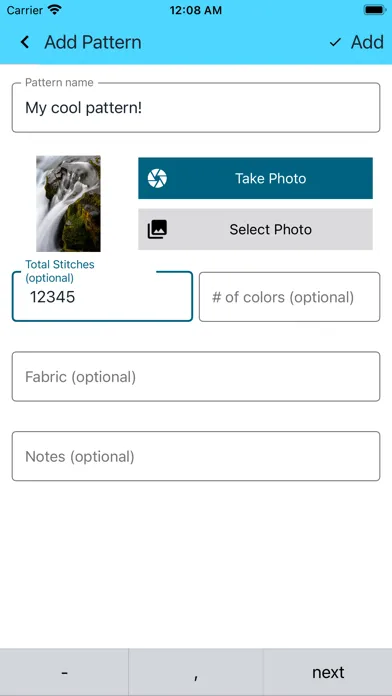Tap the Notes optional field
The width and height of the screenshot is (392, 696).
pyautogui.click(x=196, y=456)
